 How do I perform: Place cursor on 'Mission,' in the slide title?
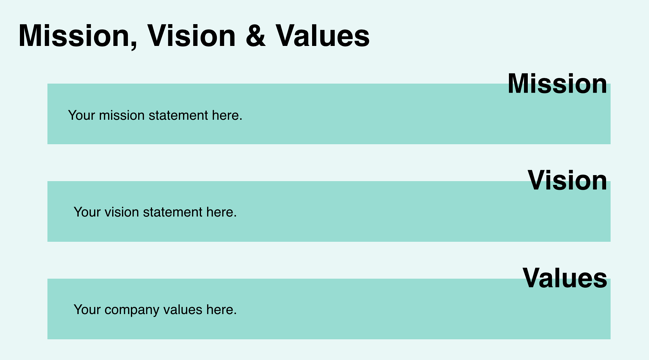[78, 36]
